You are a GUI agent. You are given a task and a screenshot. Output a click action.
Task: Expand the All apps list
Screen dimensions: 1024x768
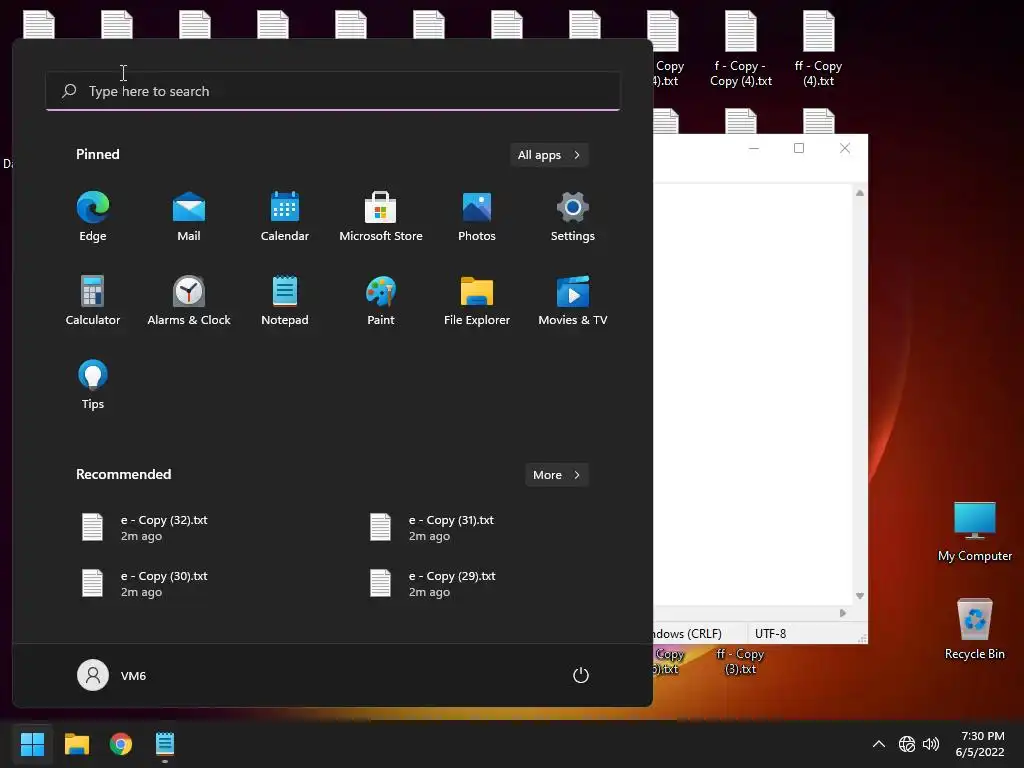click(x=549, y=155)
